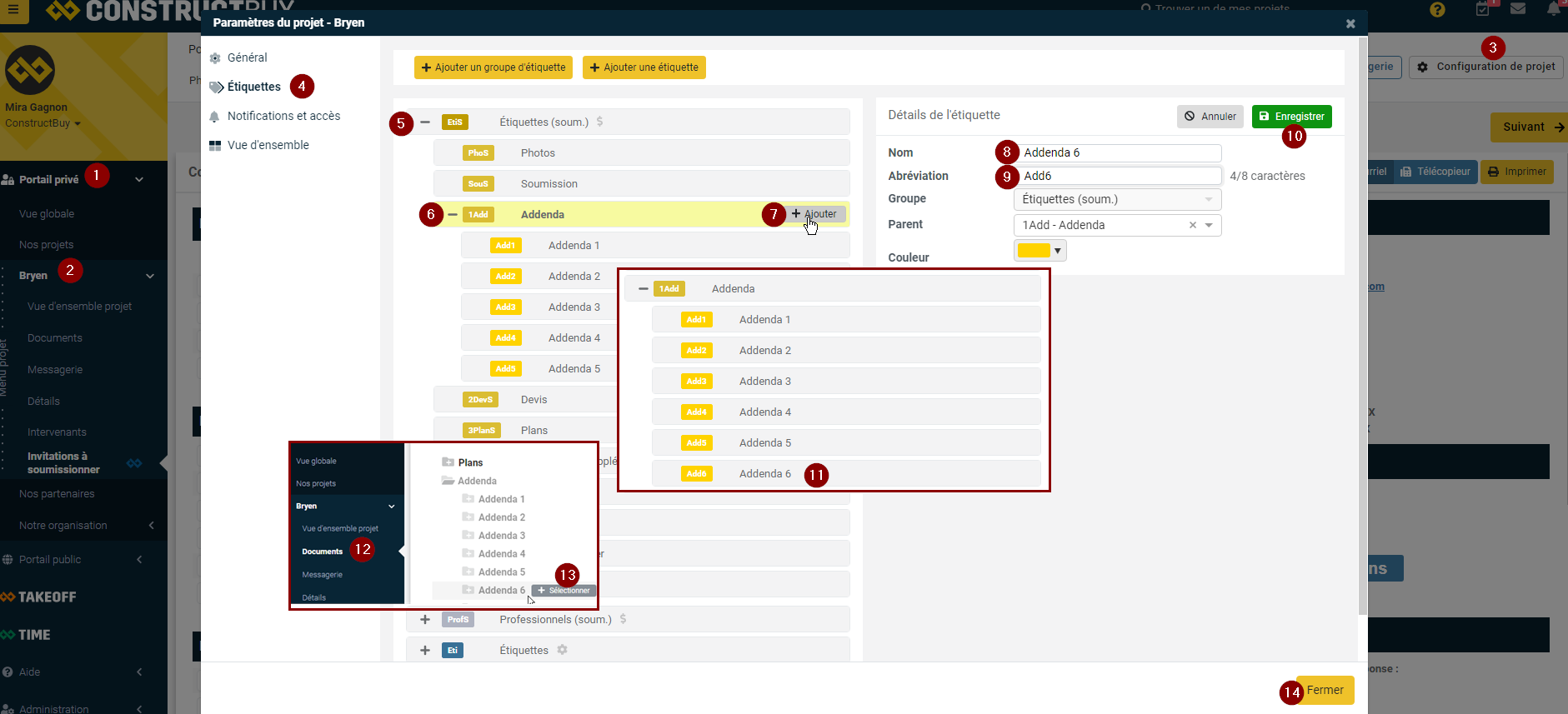1568x714 pixels.
Task: Click the gear icon beside Étiquettes group
Action: [563, 650]
